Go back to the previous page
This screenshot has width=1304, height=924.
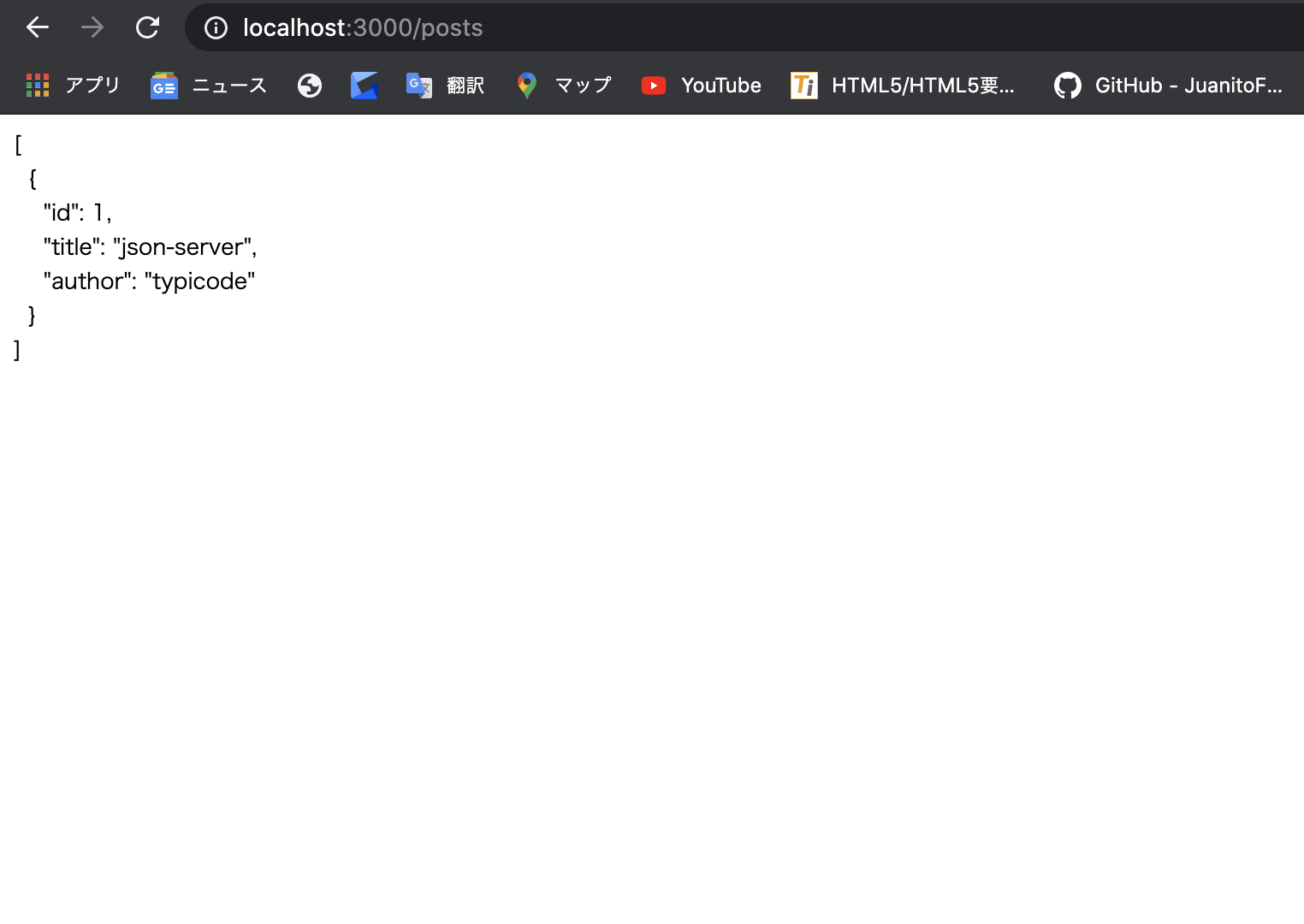(x=37, y=27)
